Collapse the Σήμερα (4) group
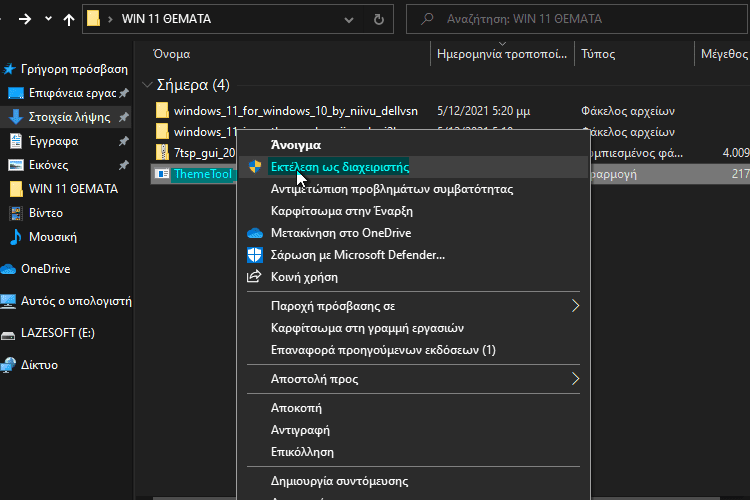This screenshot has width=750, height=500. coord(147,85)
